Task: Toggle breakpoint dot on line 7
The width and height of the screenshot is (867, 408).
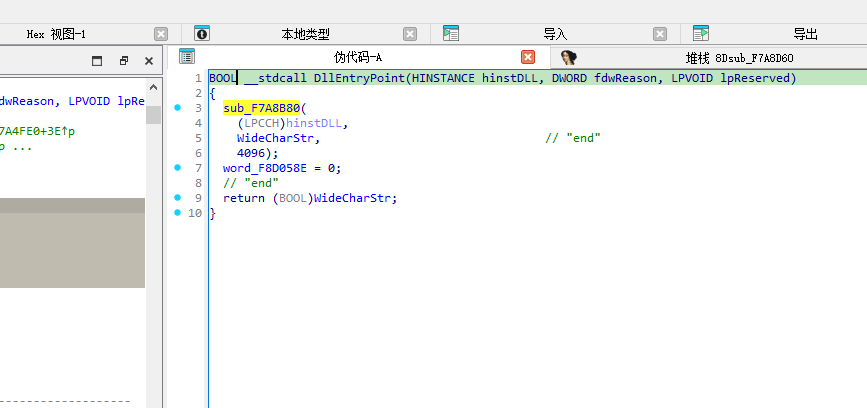Action: (177, 167)
